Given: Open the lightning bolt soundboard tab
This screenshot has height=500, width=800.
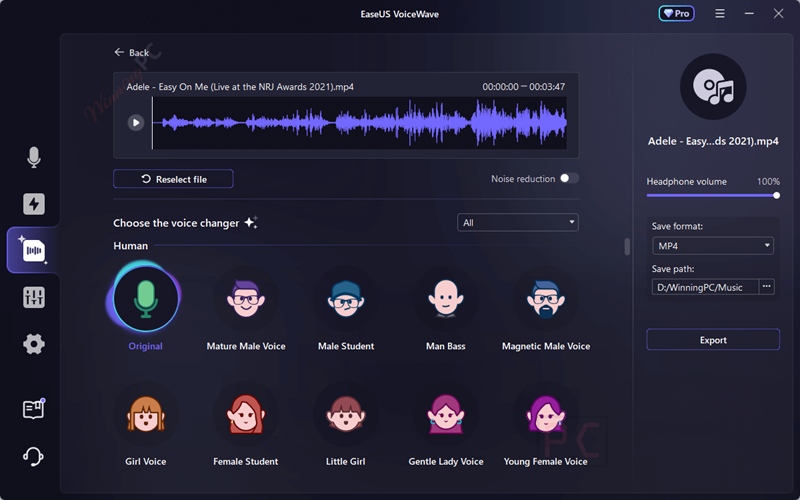Looking at the screenshot, I should click(x=34, y=204).
